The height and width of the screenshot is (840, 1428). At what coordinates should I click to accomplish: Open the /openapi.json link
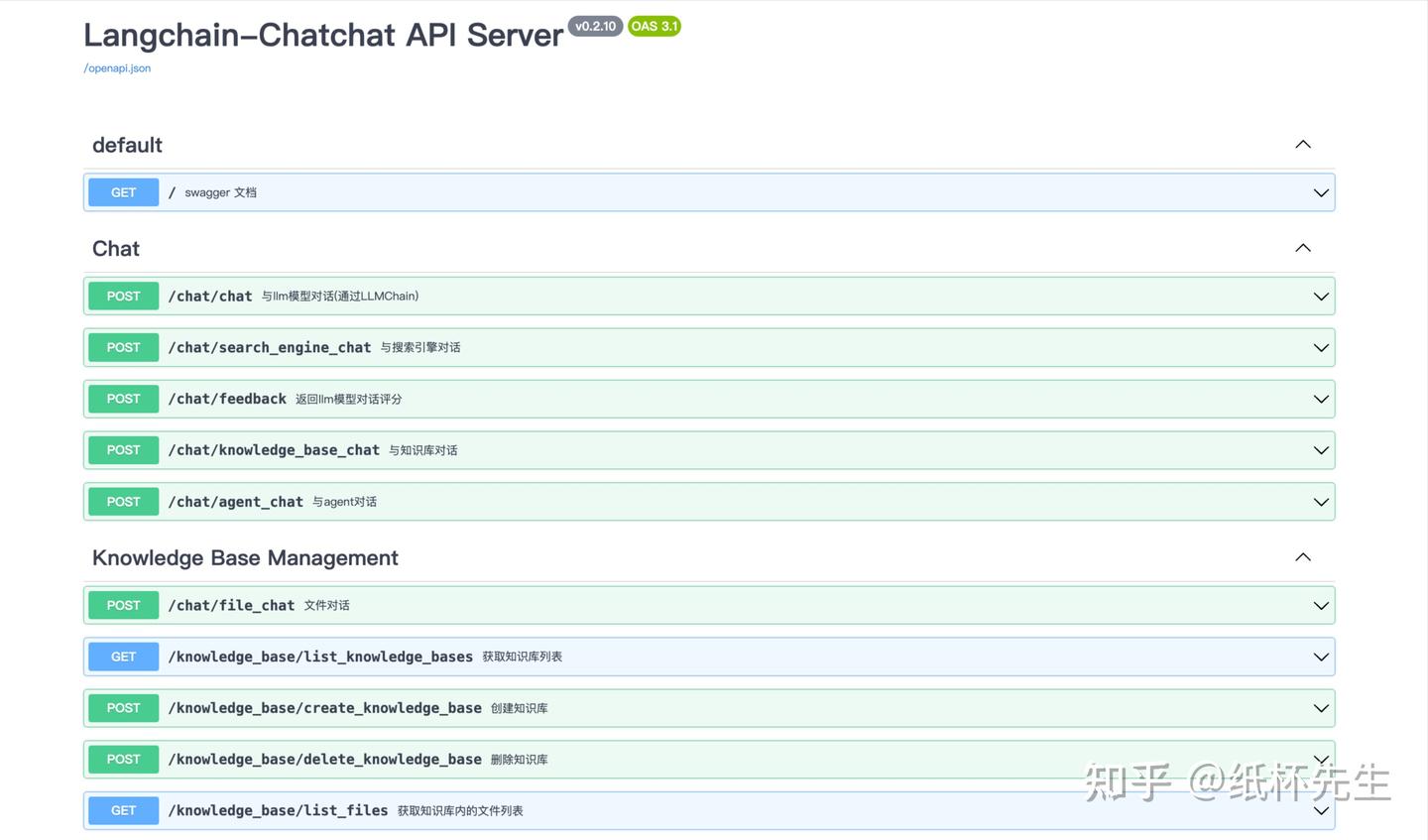coord(117,68)
